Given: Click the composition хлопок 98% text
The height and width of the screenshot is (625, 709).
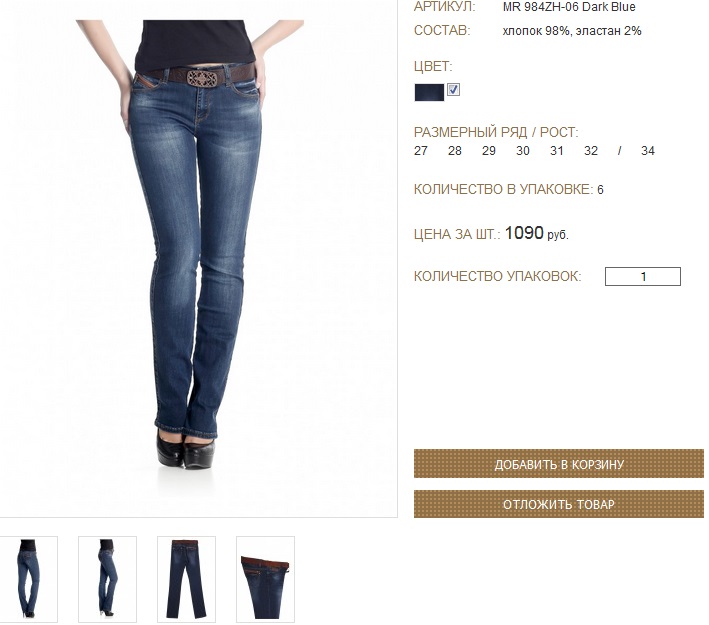Looking at the screenshot, I should (x=536, y=31).
